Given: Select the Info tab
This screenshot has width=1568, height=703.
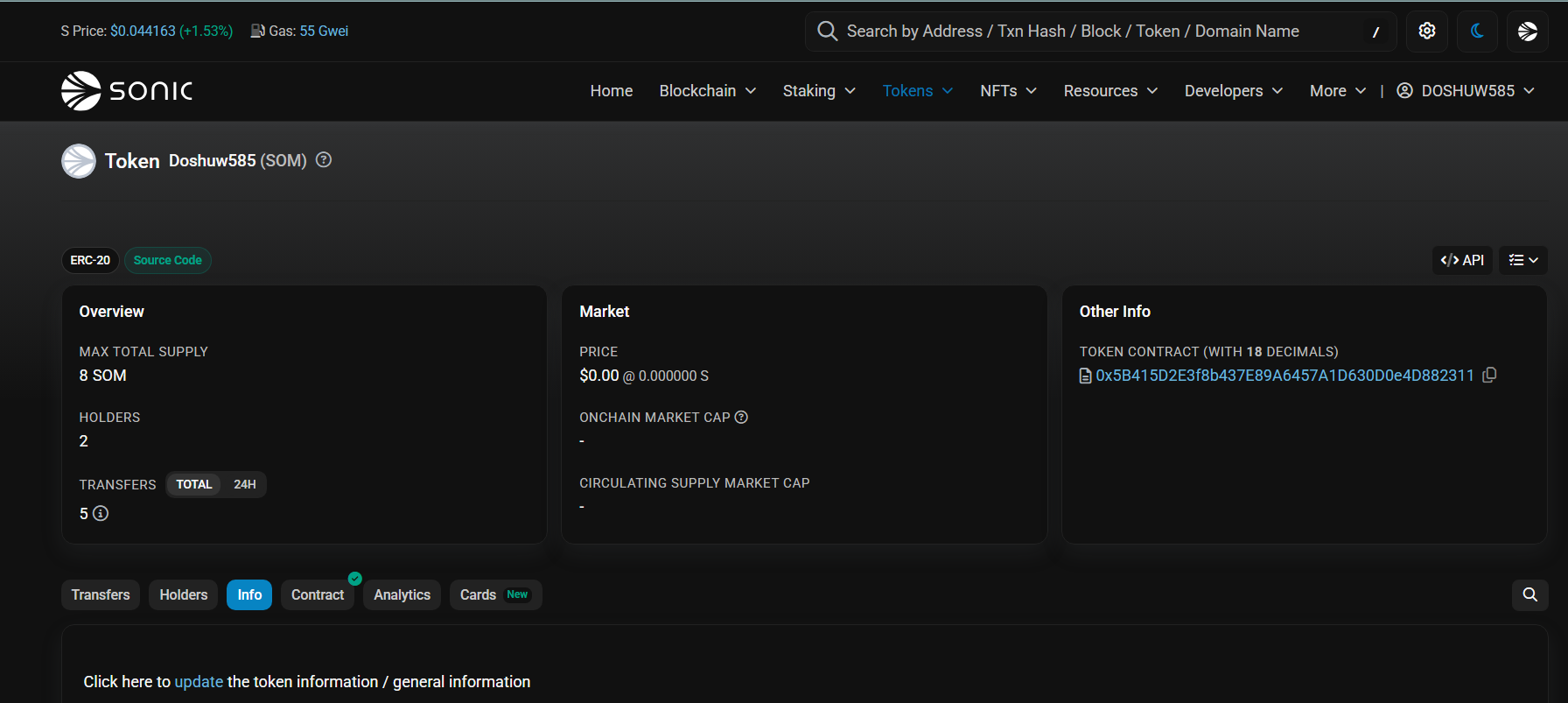Looking at the screenshot, I should point(249,595).
